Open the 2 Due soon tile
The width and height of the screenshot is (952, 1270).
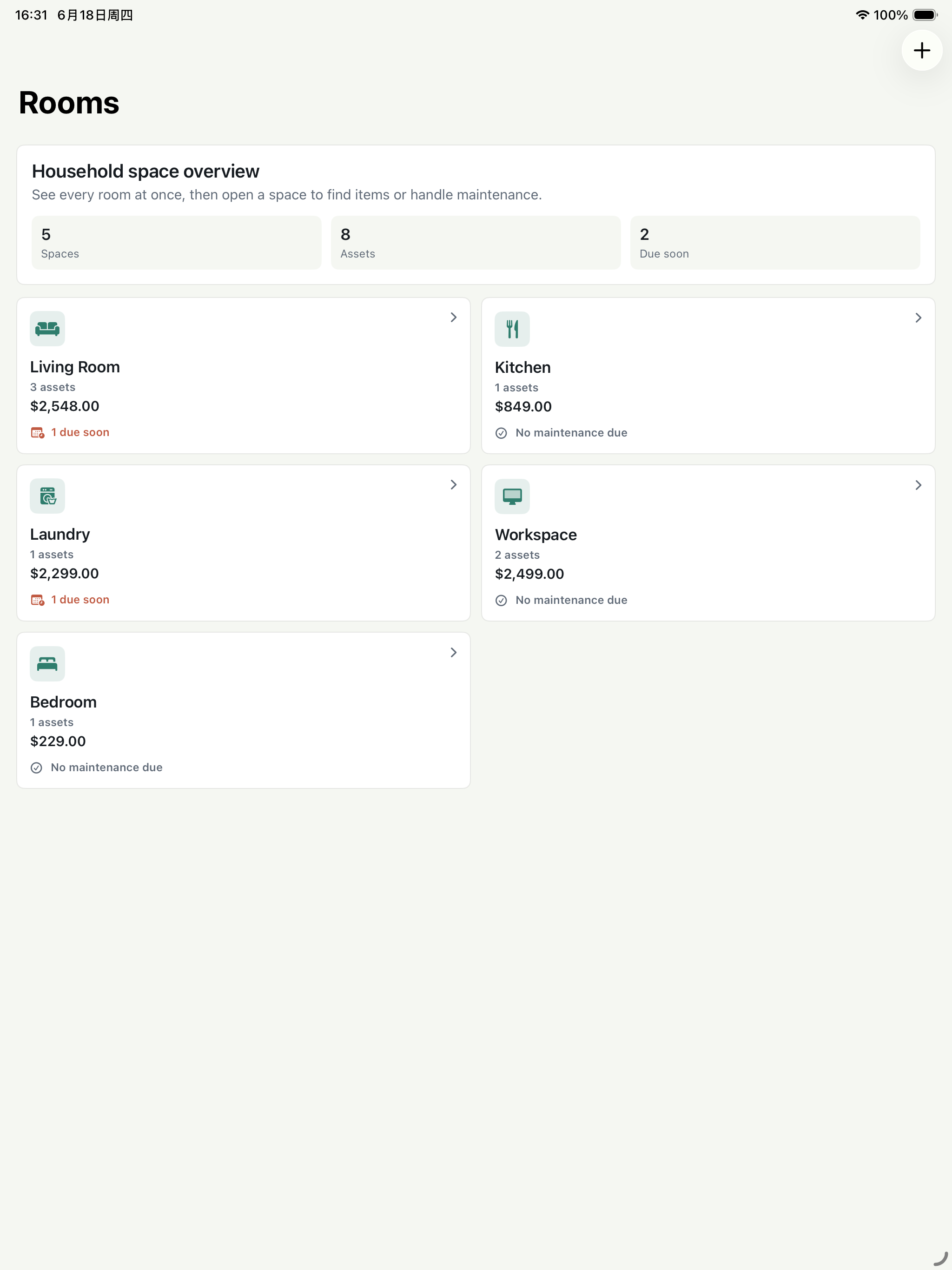click(775, 243)
